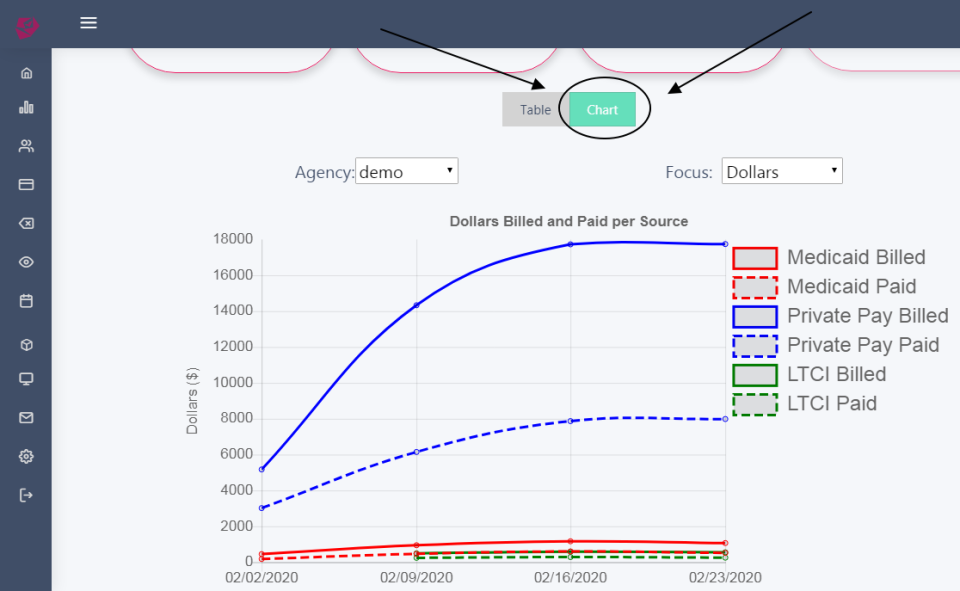Click the logout icon in sidebar
The height and width of the screenshot is (591, 960).
click(x=26, y=495)
